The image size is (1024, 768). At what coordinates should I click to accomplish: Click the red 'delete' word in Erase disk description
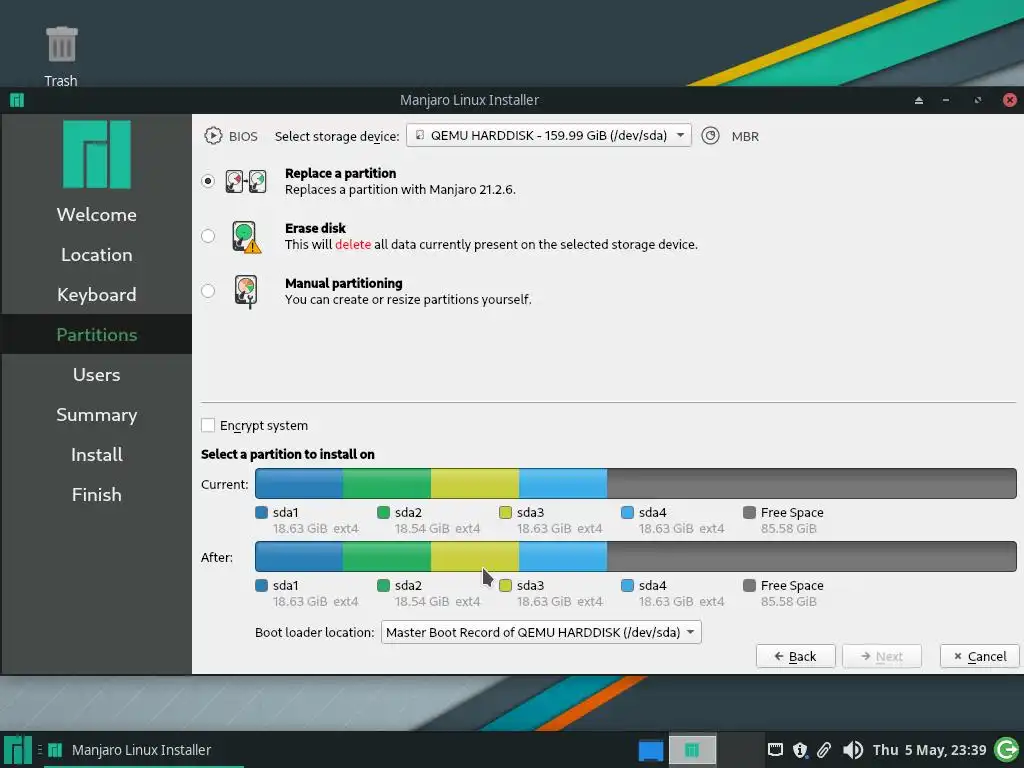[x=353, y=244]
